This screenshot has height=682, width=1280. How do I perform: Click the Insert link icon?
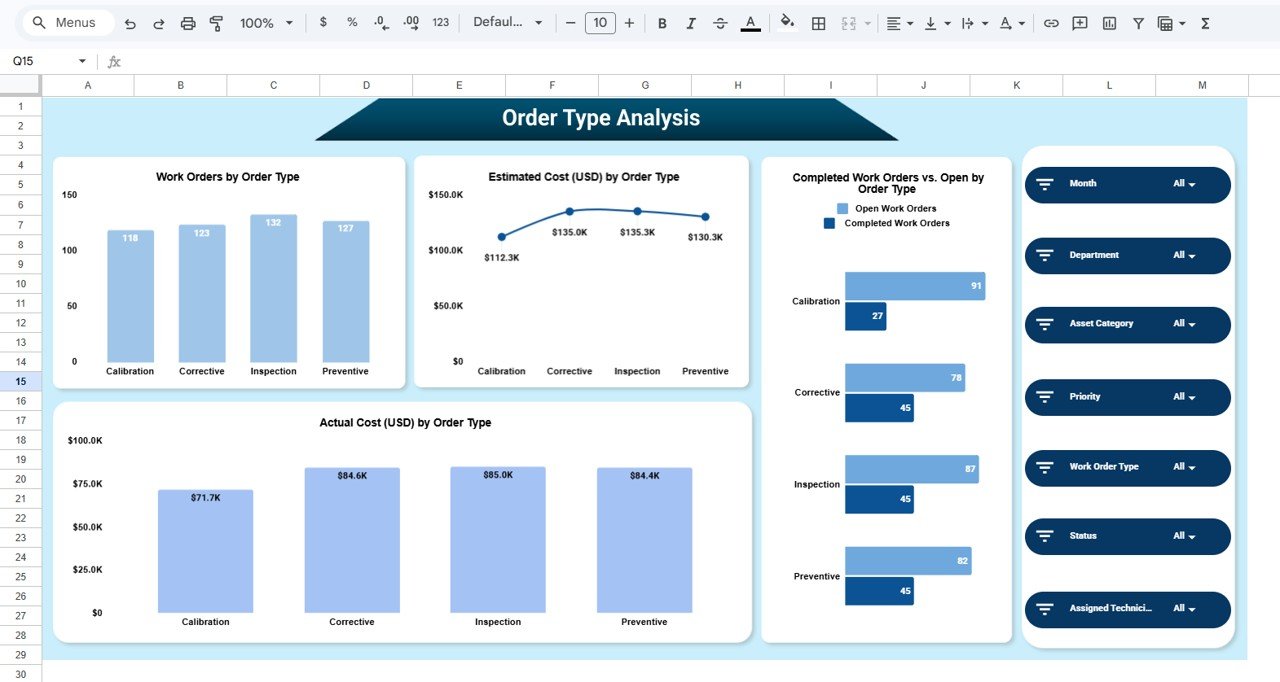click(1051, 22)
